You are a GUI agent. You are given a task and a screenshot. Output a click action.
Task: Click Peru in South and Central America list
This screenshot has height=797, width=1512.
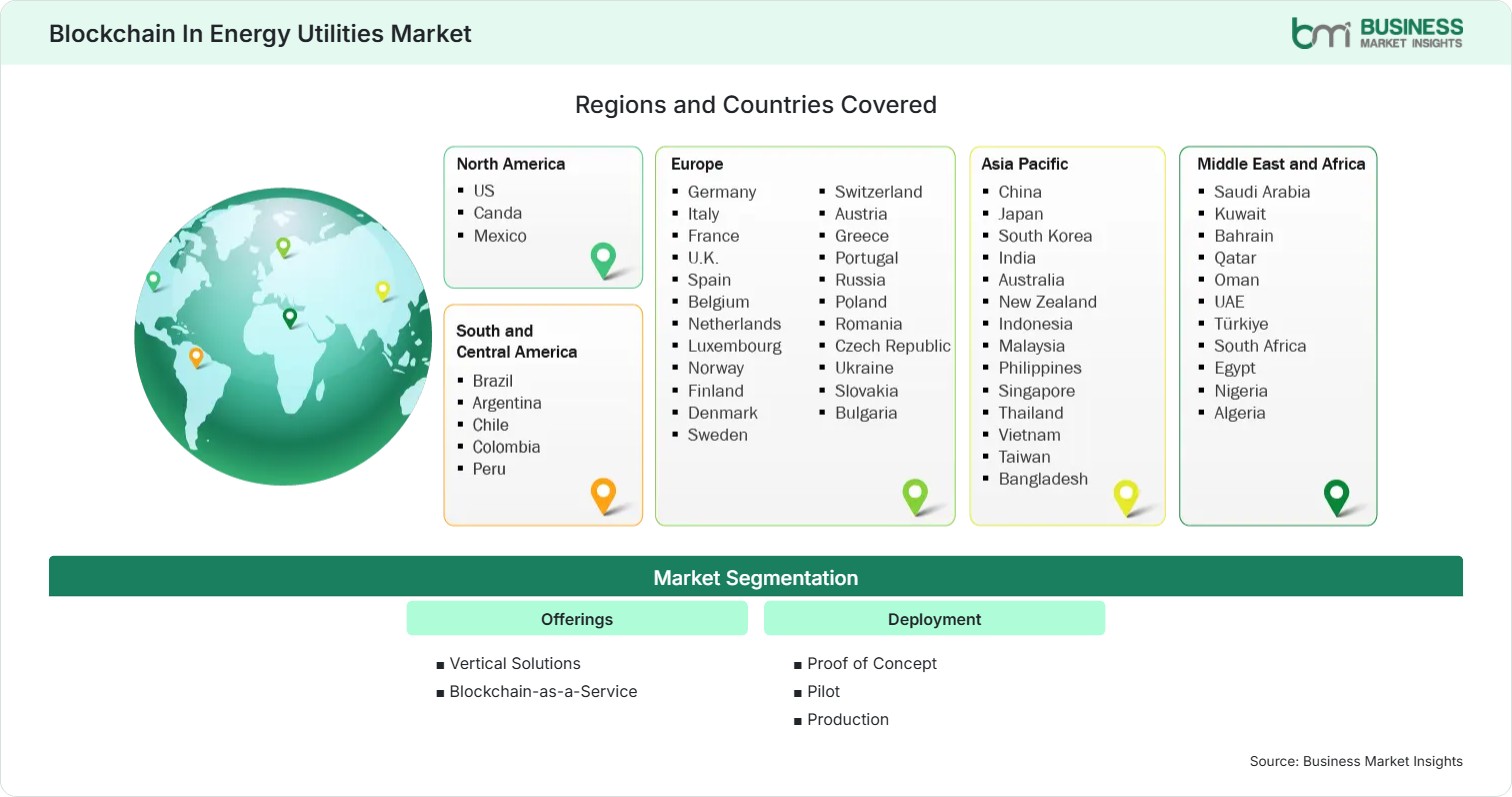pos(489,469)
